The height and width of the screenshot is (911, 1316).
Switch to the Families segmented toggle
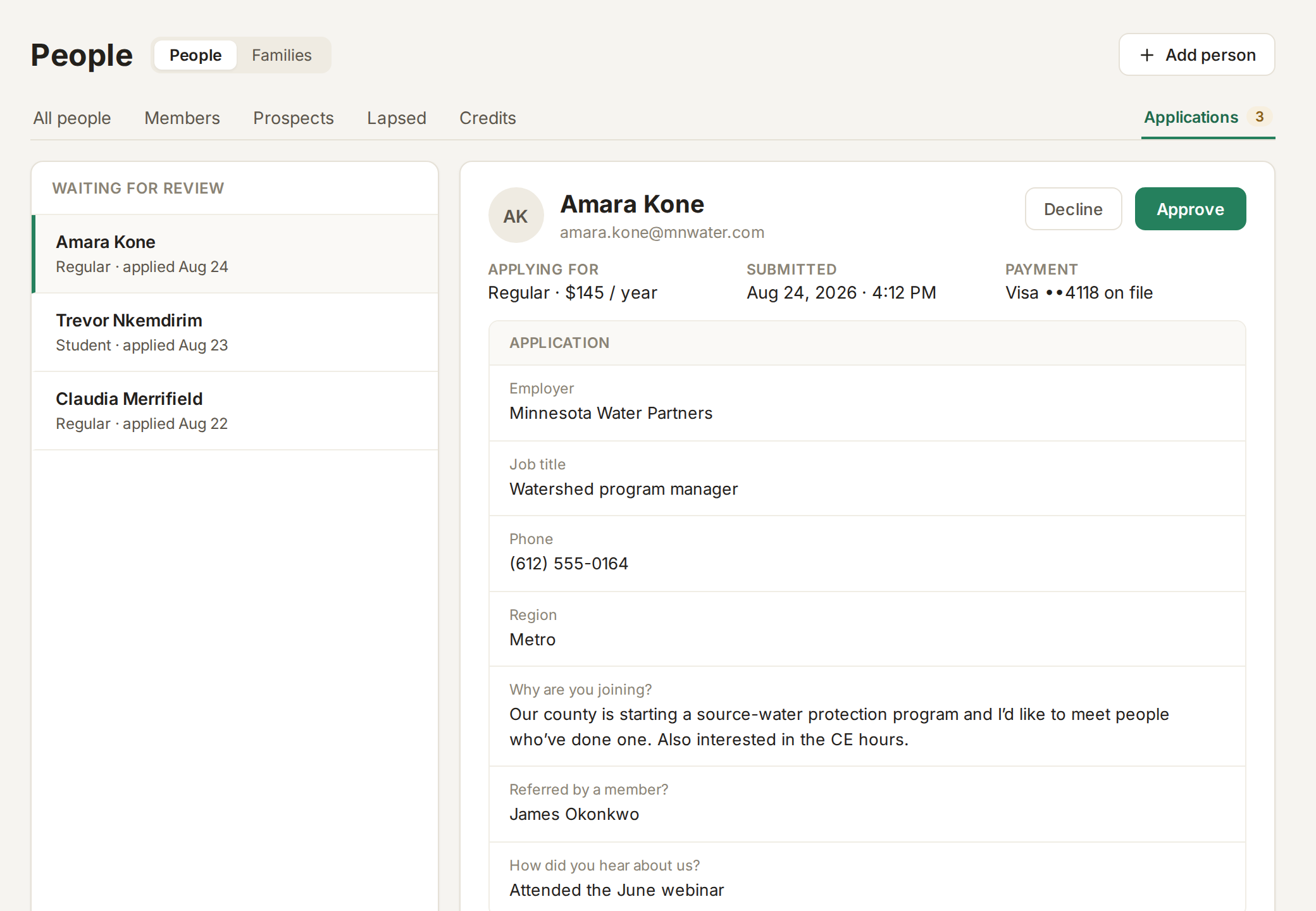(x=282, y=55)
